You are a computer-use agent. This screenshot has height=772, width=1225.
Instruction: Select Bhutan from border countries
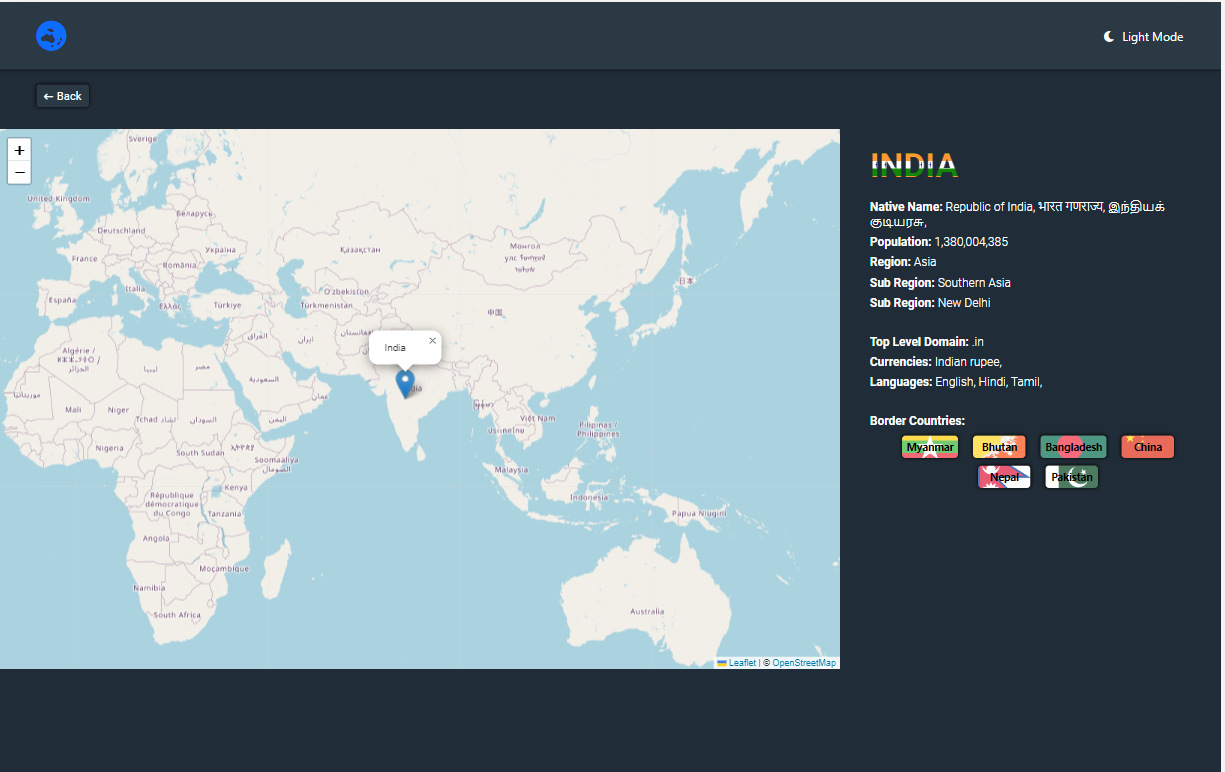pyautogui.click(x=998, y=447)
